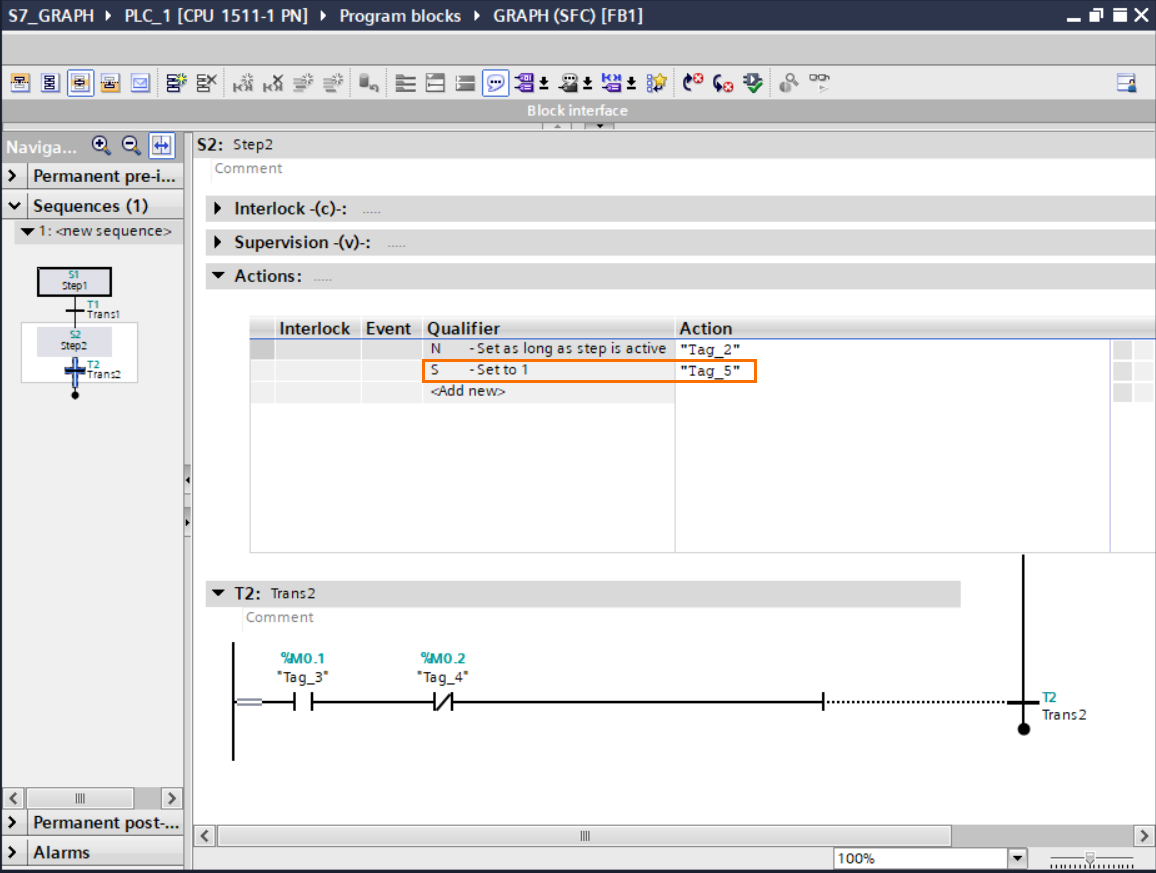Click the greyed-out magnifier debug icon
This screenshot has height=873, width=1156.
click(788, 83)
